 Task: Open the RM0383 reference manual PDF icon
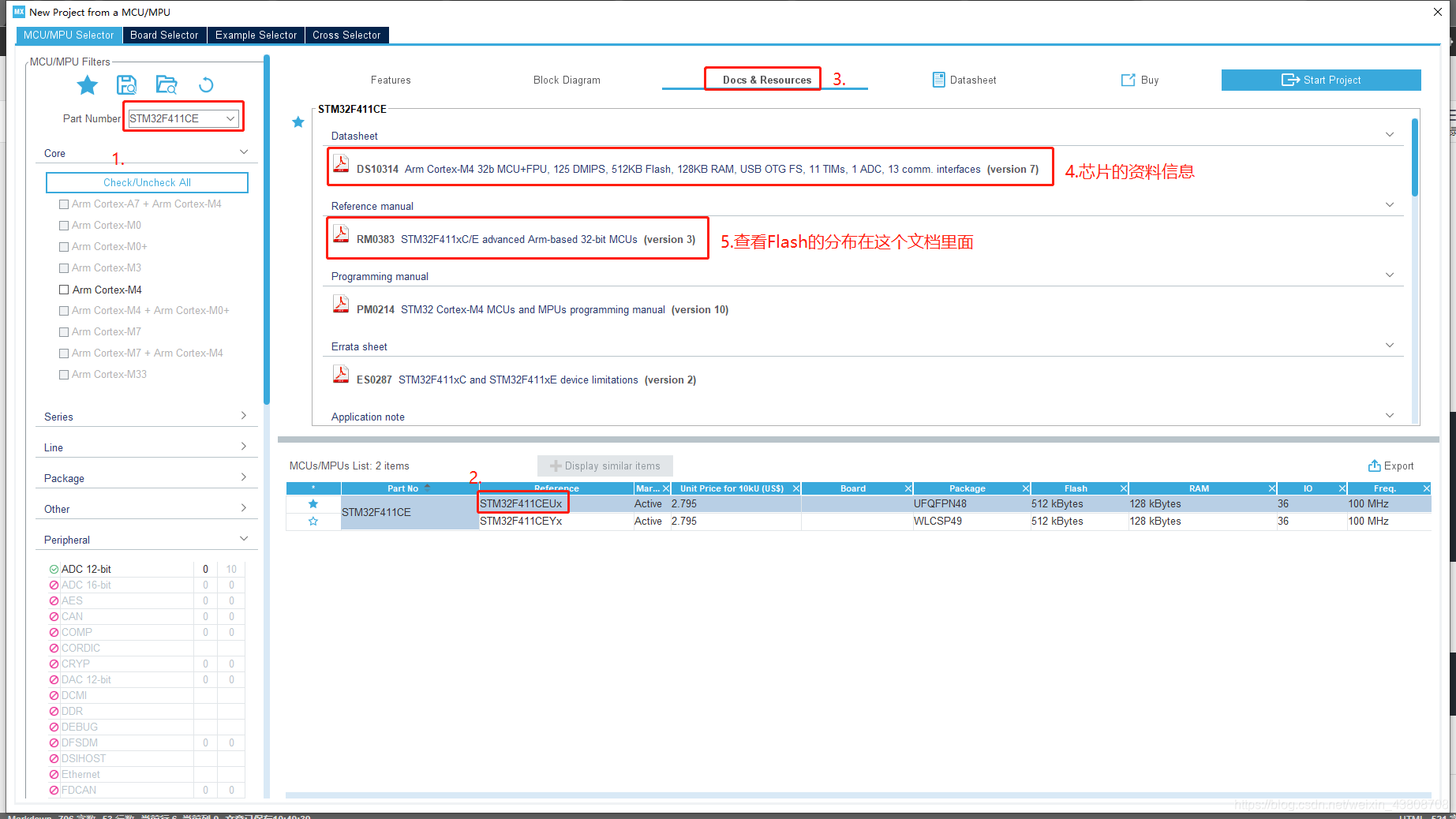point(341,234)
